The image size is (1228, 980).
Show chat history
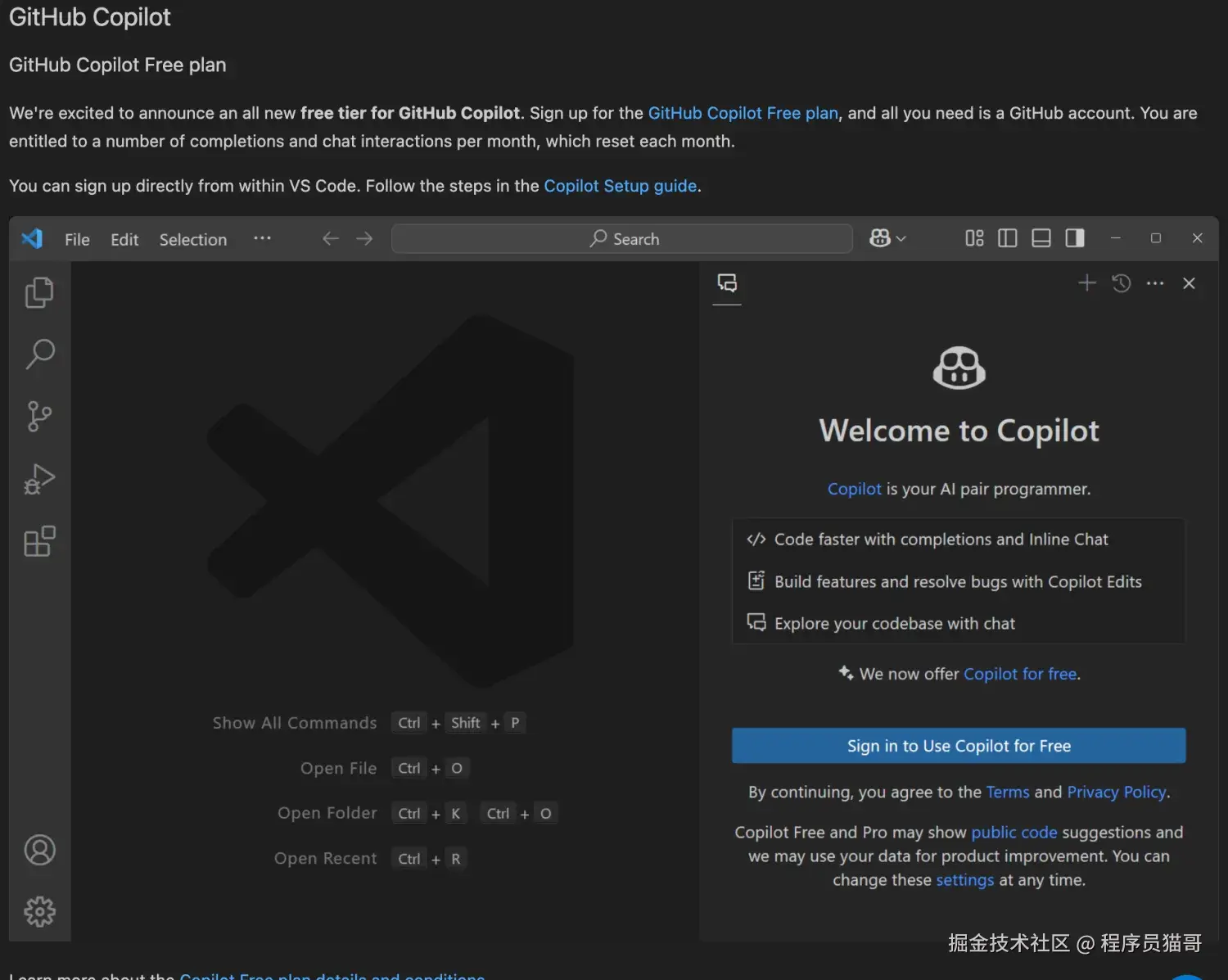click(1122, 283)
